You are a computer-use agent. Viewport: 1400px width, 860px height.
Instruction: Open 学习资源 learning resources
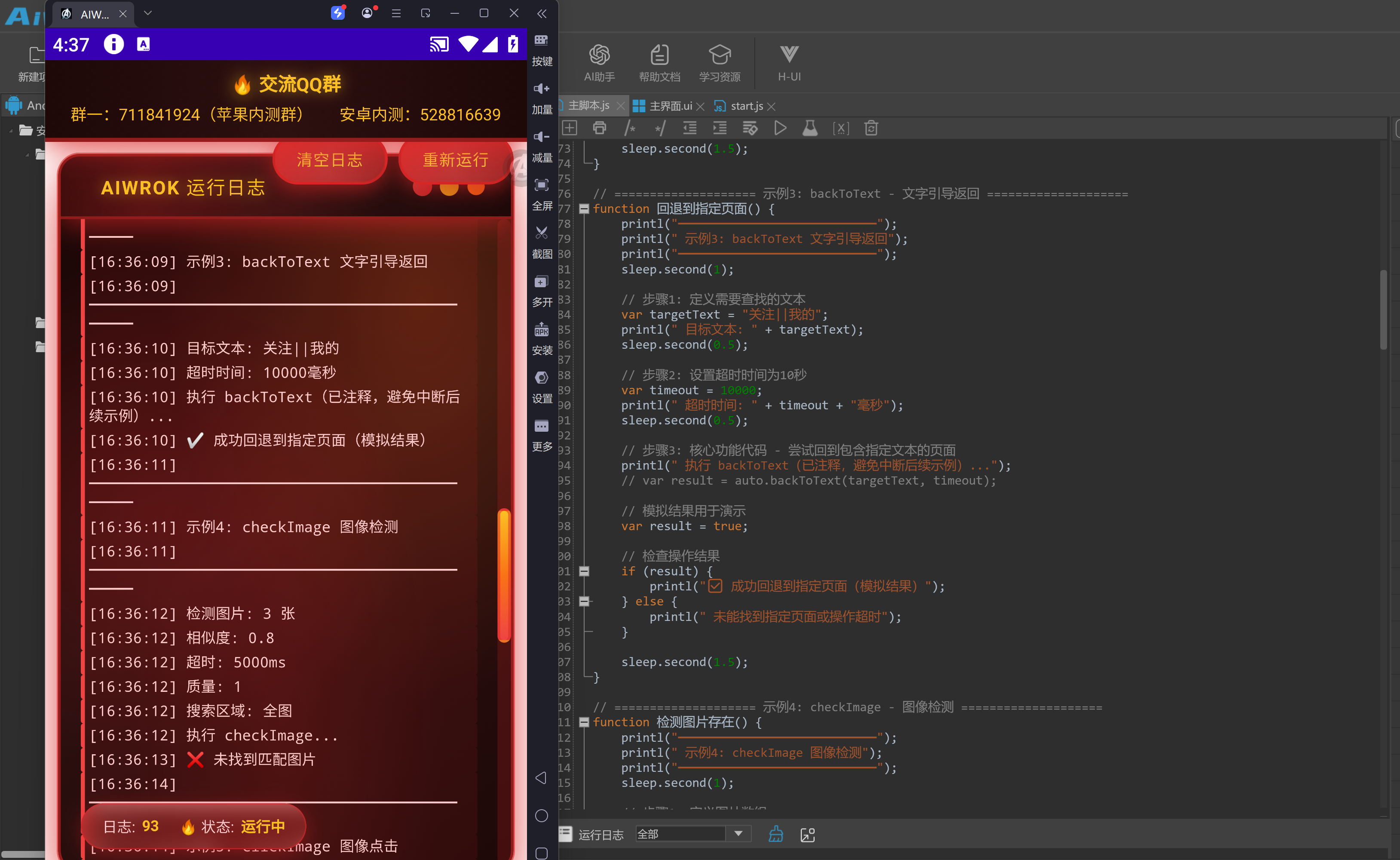720,63
